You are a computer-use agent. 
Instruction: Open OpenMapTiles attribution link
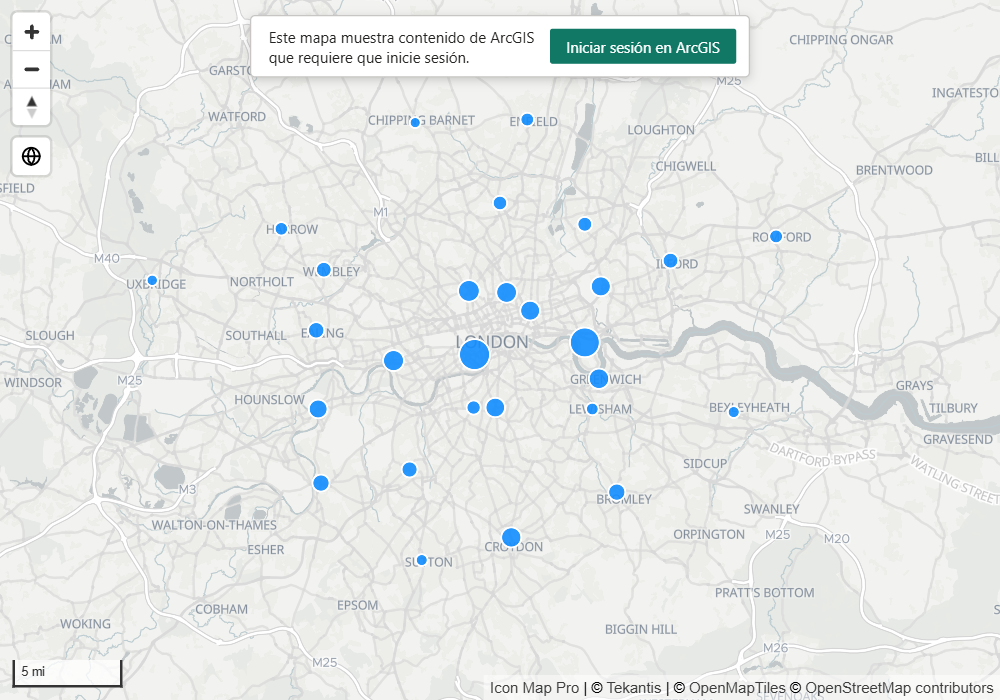coord(729,688)
